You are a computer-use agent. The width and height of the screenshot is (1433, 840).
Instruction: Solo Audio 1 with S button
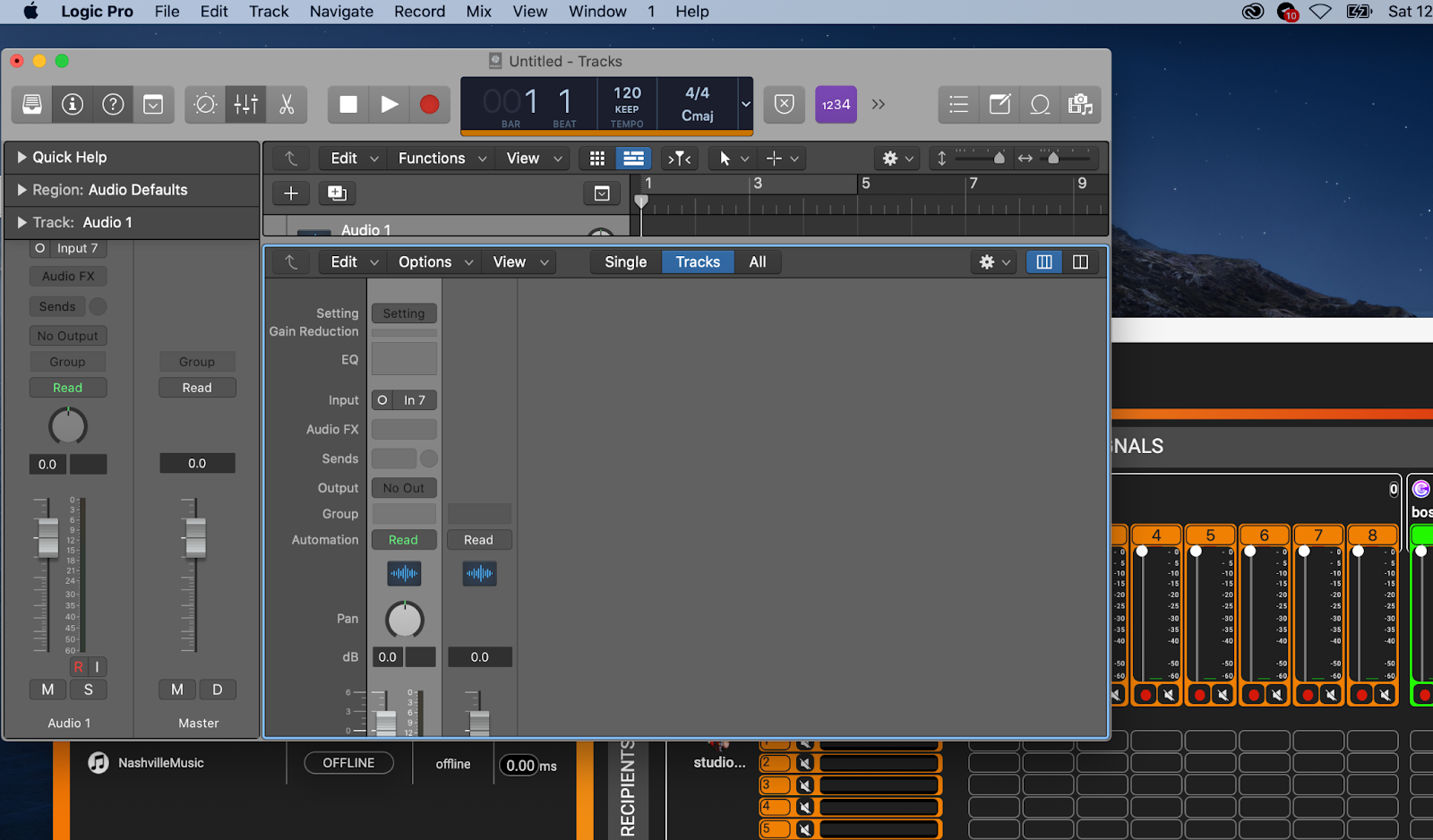click(x=88, y=690)
